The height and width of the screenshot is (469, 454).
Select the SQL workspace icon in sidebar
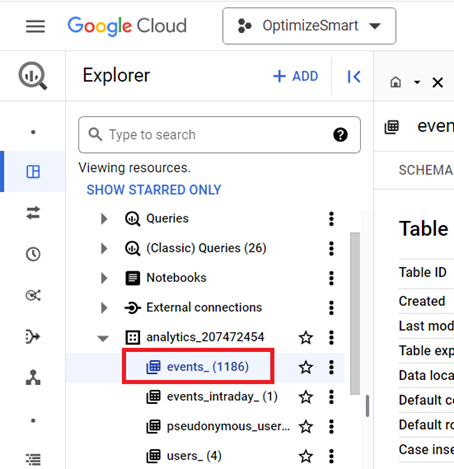33,172
